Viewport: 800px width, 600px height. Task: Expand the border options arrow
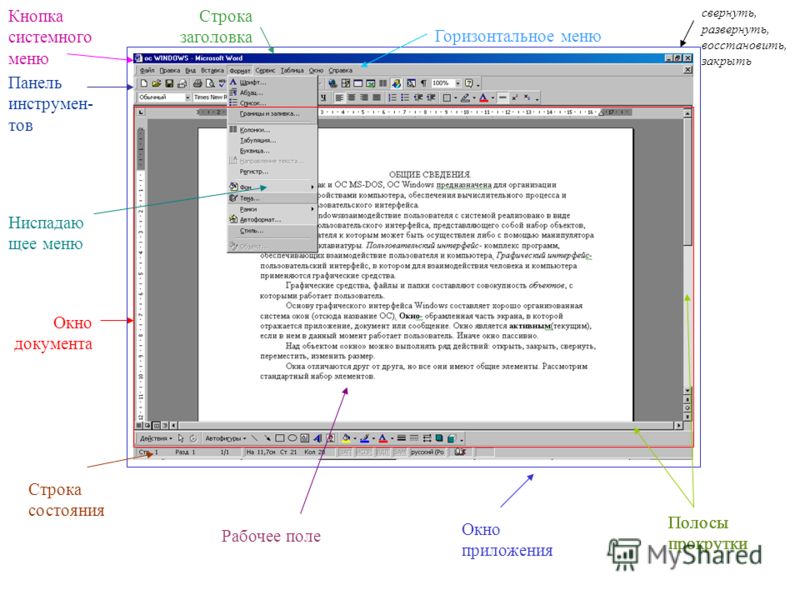pos(455,97)
